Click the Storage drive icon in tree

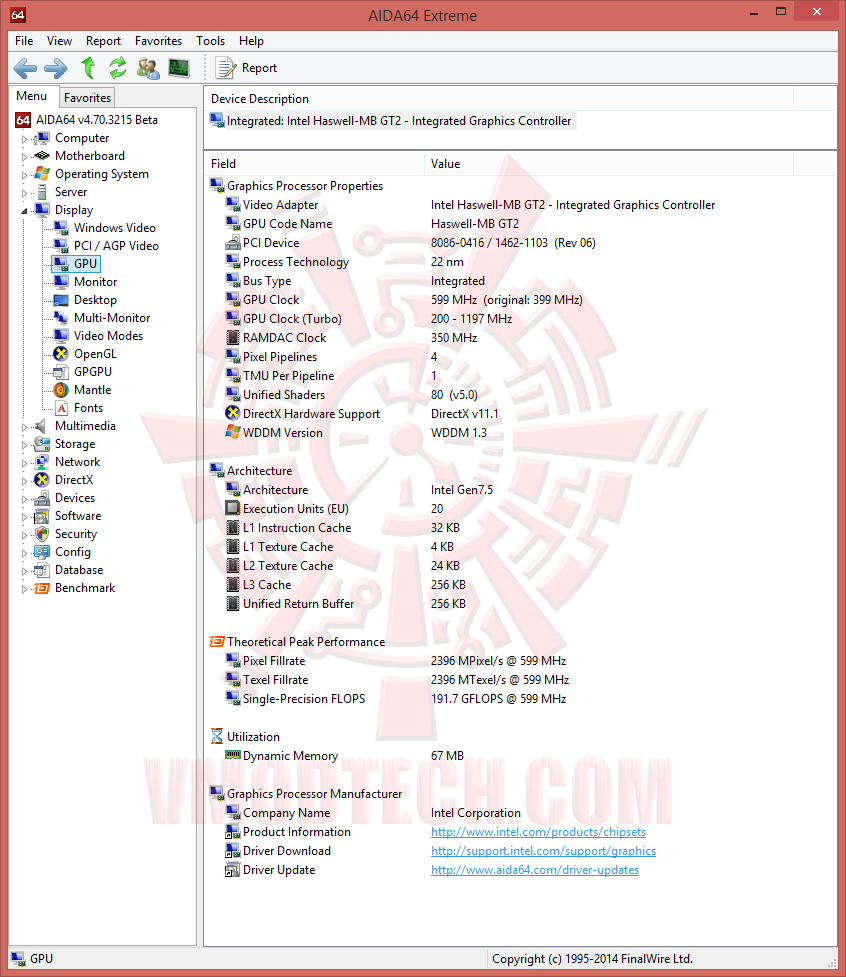point(42,444)
